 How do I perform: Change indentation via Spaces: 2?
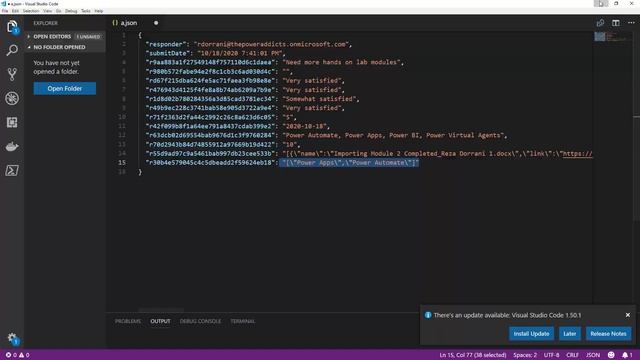(x=525, y=355)
